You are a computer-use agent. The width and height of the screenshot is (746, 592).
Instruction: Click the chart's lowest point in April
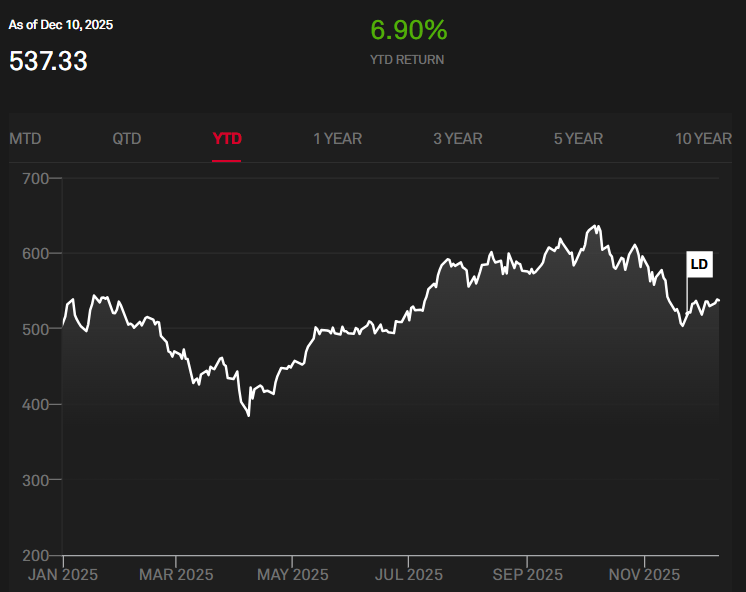248,415
